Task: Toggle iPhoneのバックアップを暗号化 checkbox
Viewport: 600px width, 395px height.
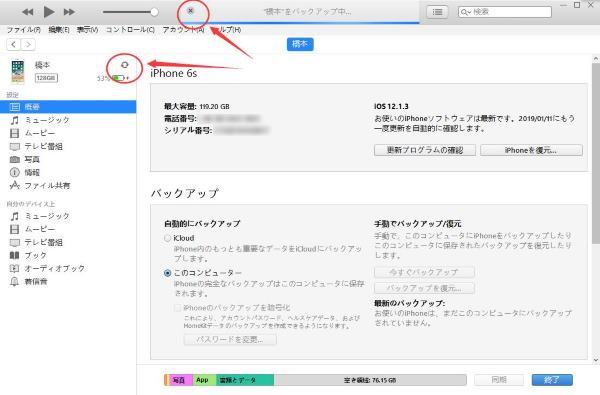Action: pos(178,308)
